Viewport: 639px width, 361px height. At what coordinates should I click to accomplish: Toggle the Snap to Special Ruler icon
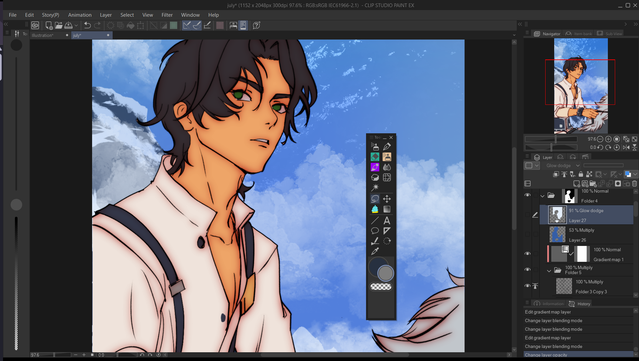click(197, 25)
